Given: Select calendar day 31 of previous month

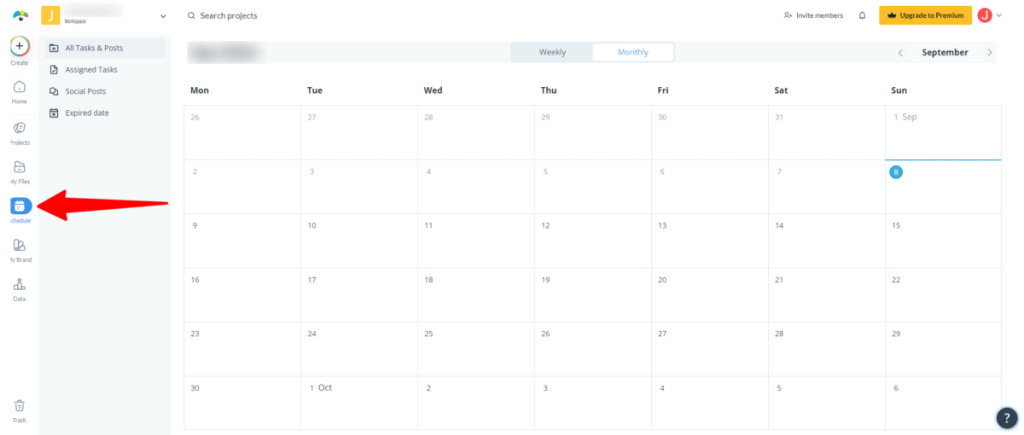Looking at the screenshot, I should coord(826,132).
